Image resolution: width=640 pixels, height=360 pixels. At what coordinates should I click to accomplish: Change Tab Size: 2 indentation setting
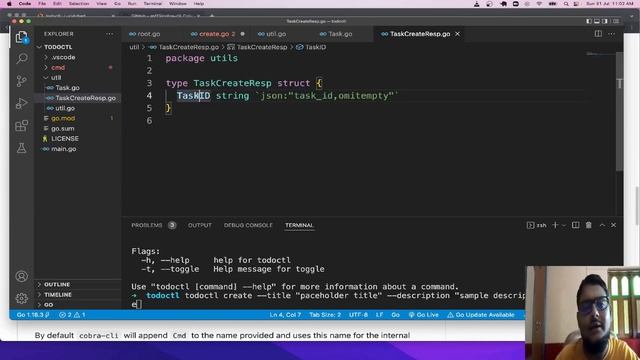[x=325, y=315]
